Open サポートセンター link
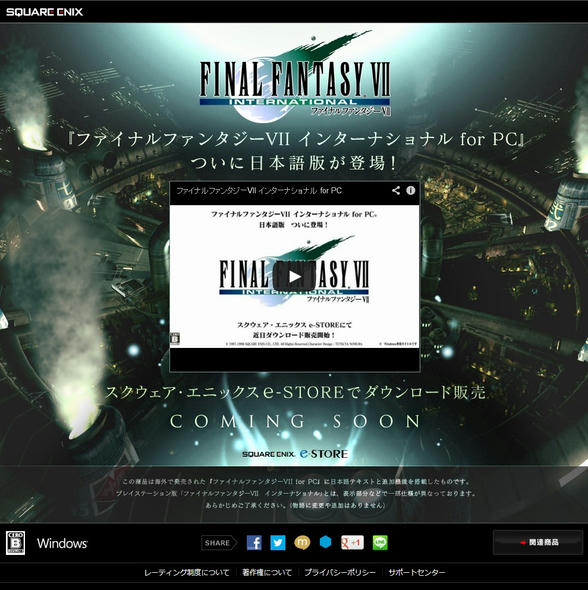The height and width of the screenshot is (590, 588). (x=416, y=572)
